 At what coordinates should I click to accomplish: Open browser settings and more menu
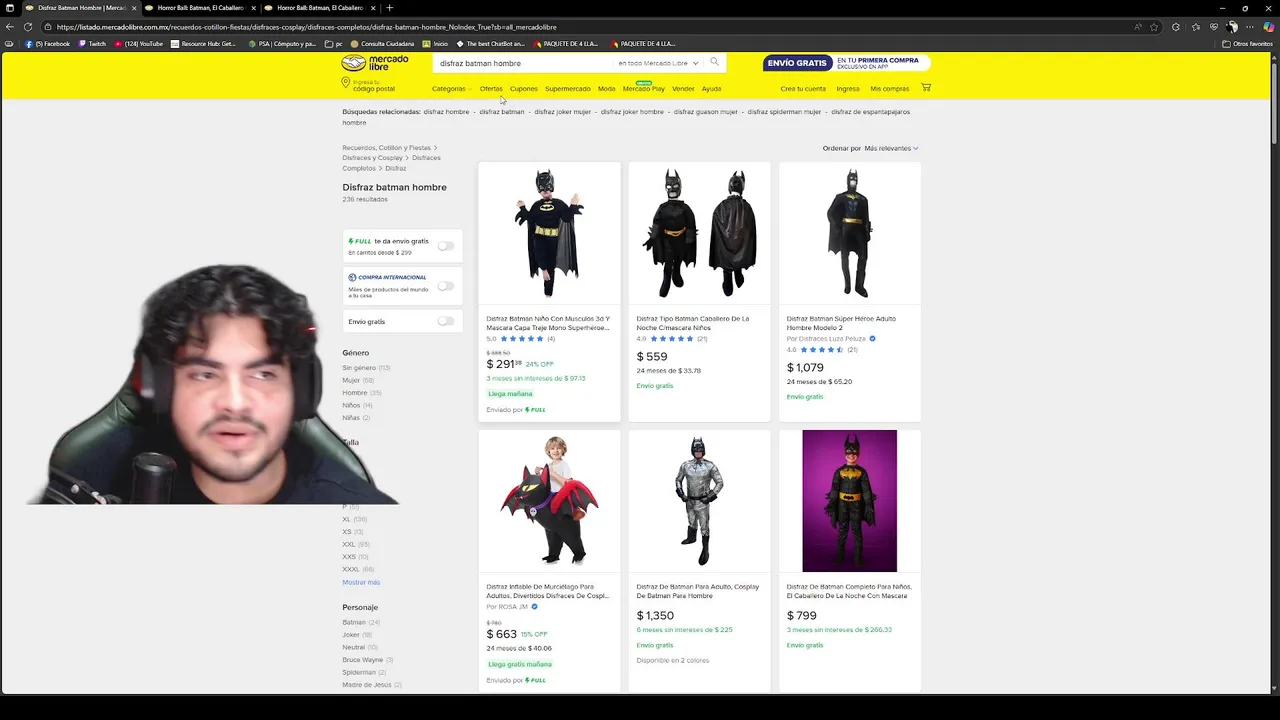1251,27
